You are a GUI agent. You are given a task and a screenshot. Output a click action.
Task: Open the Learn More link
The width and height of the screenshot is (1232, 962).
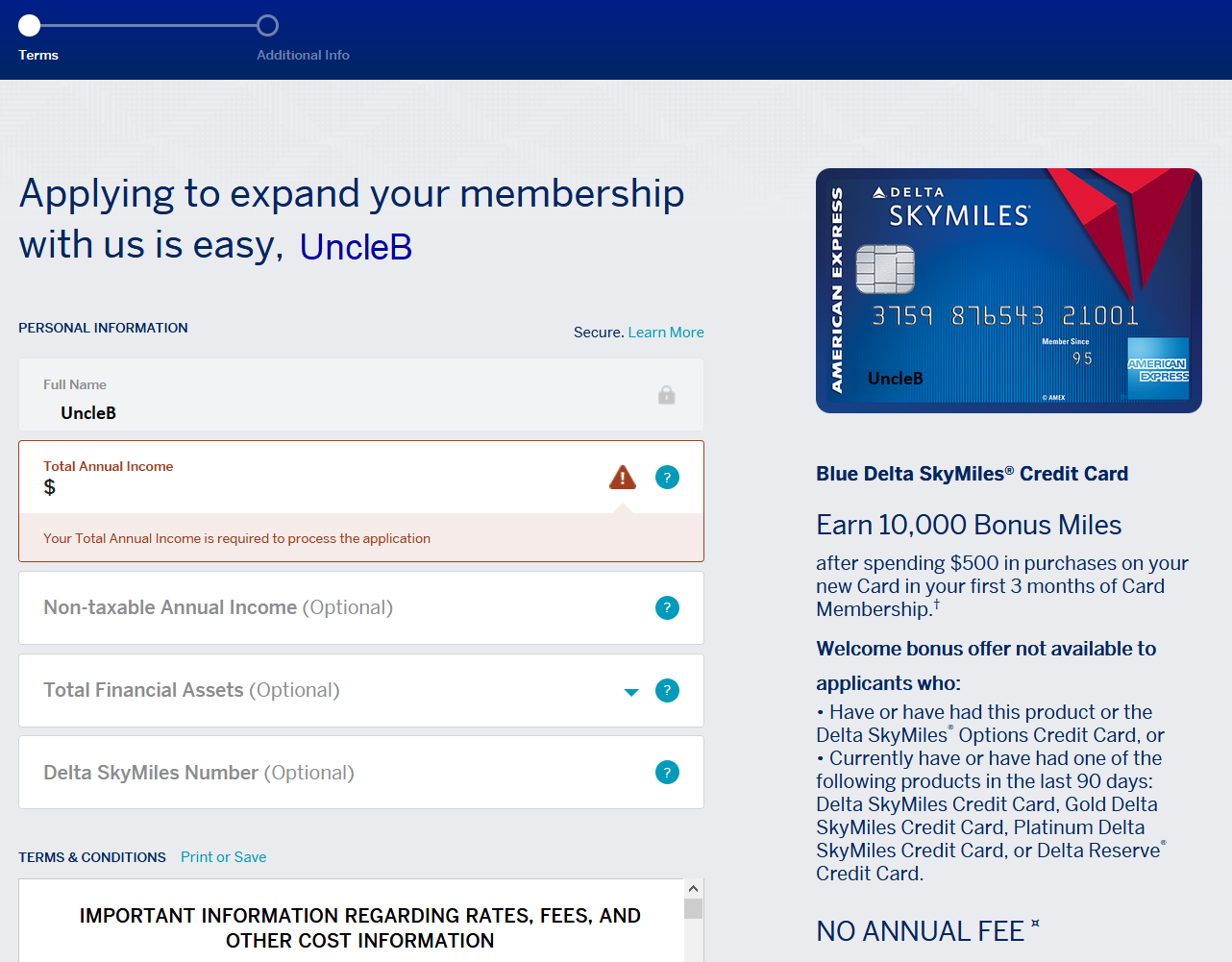point(666,332)
